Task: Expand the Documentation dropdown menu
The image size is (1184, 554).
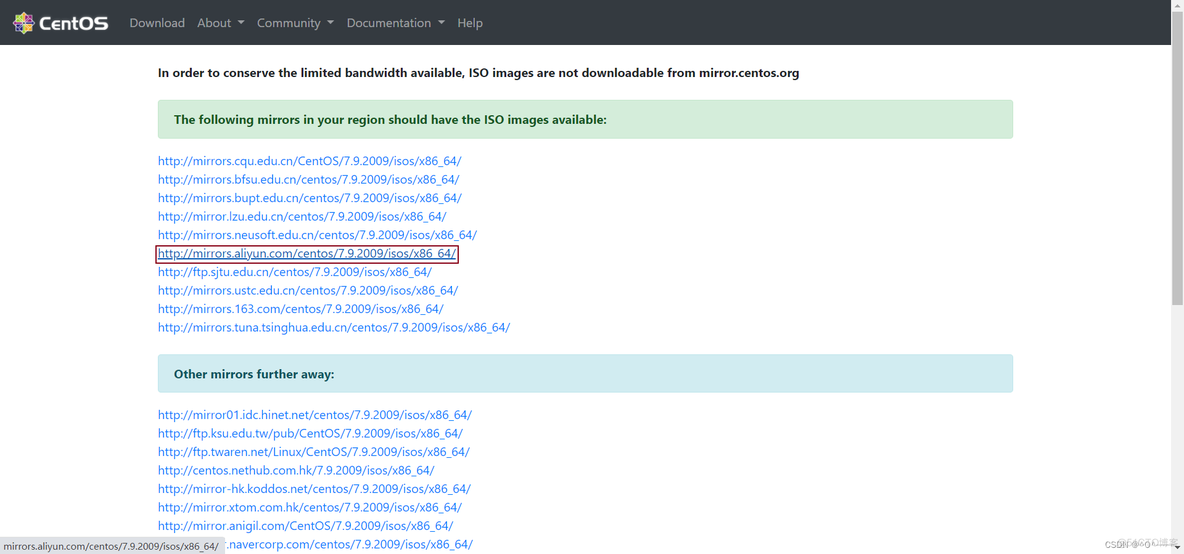Action: click(395, 23)
